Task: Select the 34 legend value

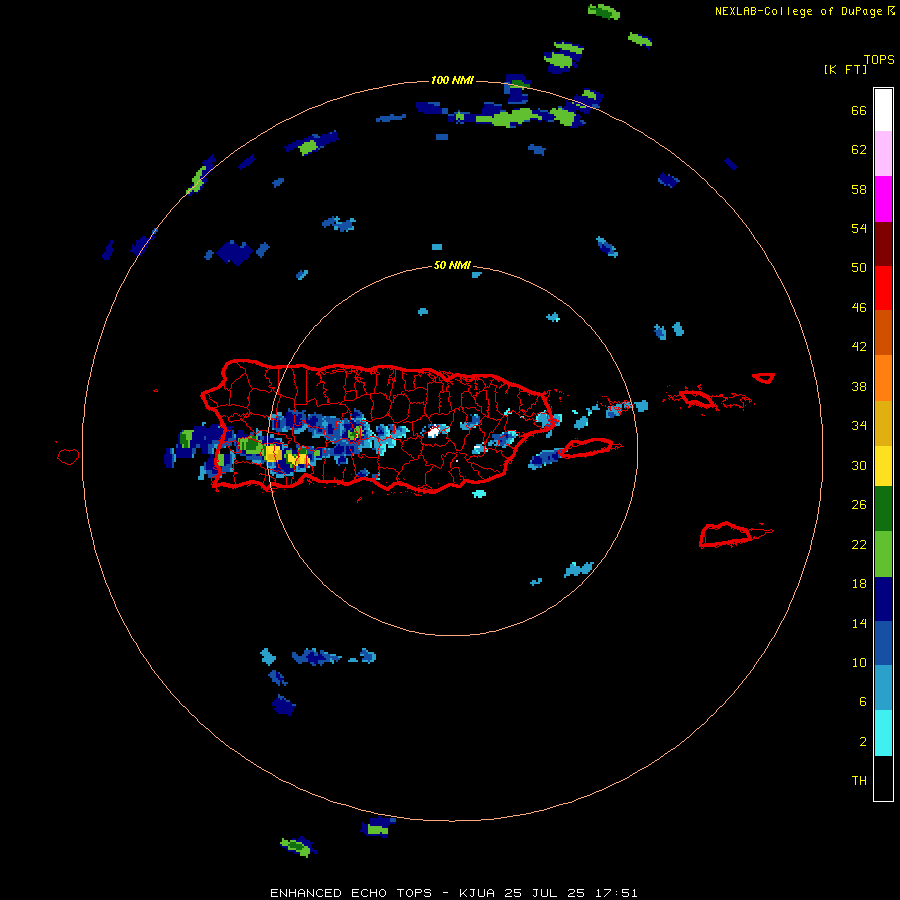Action: pyautogui.click(x=859, y=426)
